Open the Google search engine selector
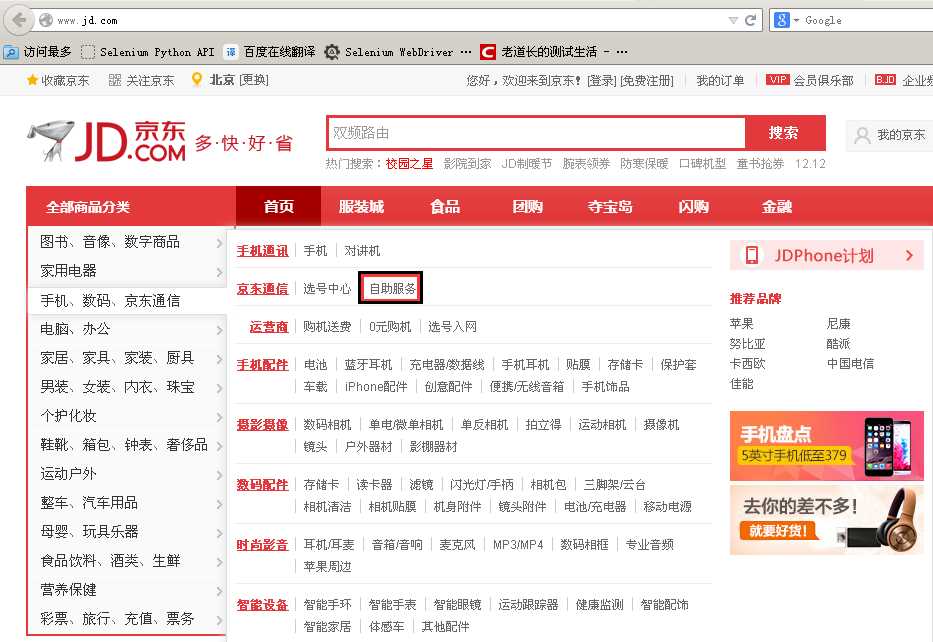 (785, 20)
